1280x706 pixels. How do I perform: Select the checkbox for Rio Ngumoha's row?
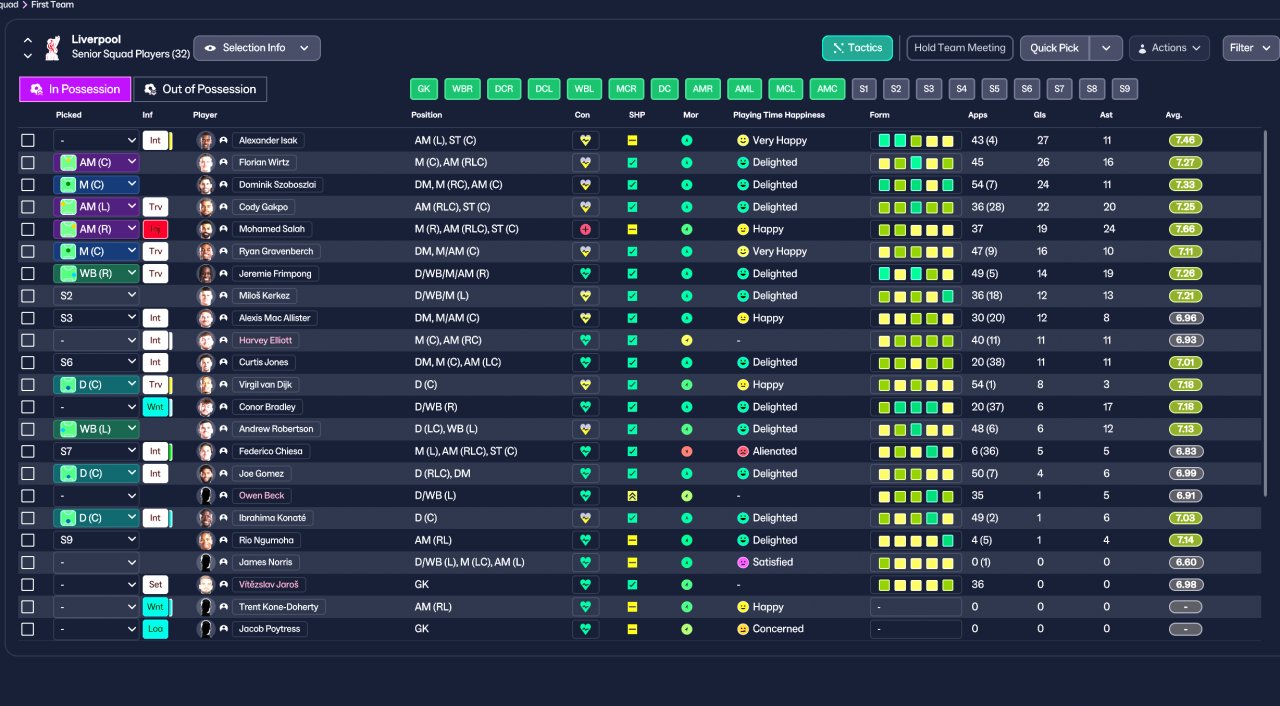pyautogui.click(x=28, y=540)
